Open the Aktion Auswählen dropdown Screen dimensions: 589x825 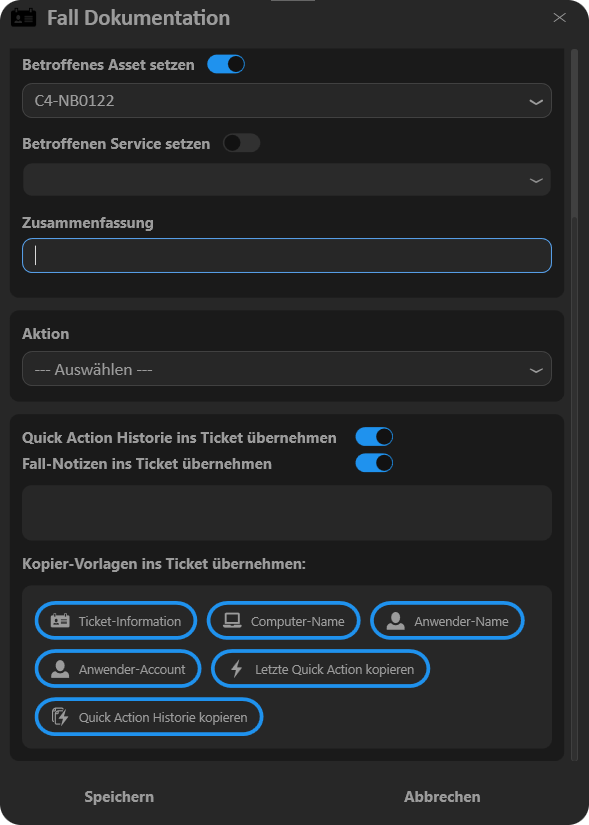click(287, 369)
